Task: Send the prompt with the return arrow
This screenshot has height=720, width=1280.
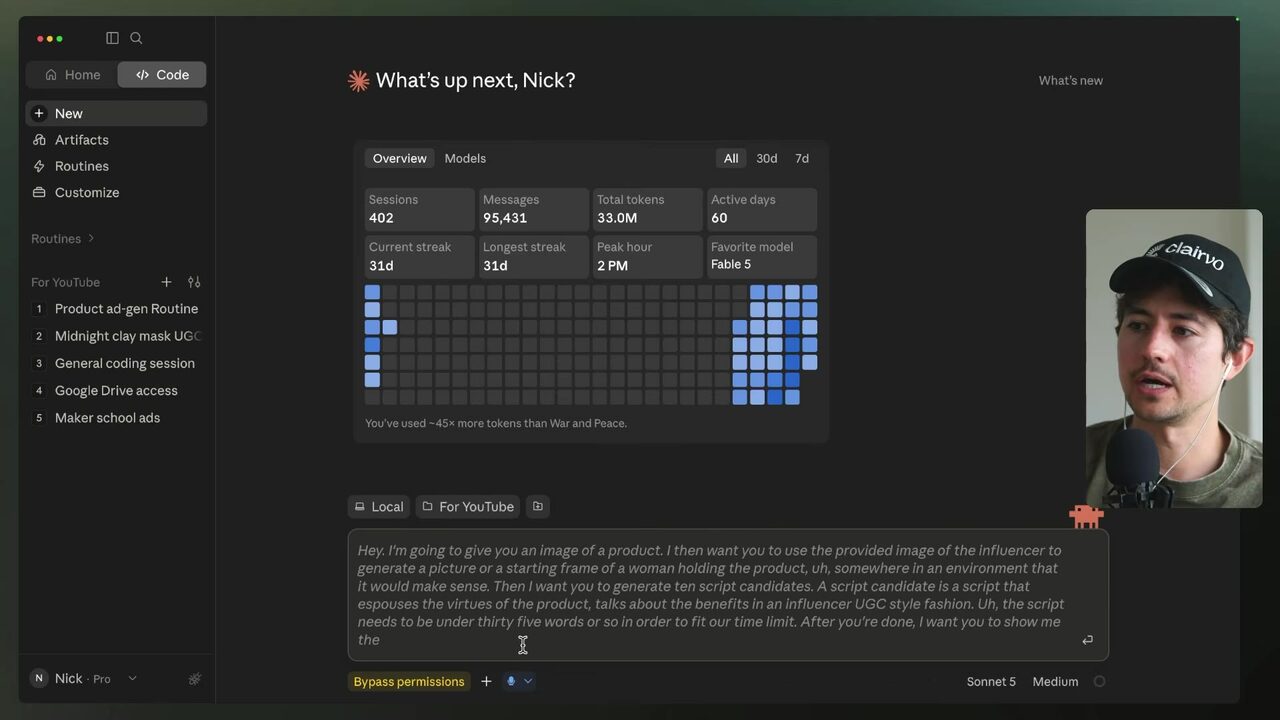Action: coord(1087,640)
